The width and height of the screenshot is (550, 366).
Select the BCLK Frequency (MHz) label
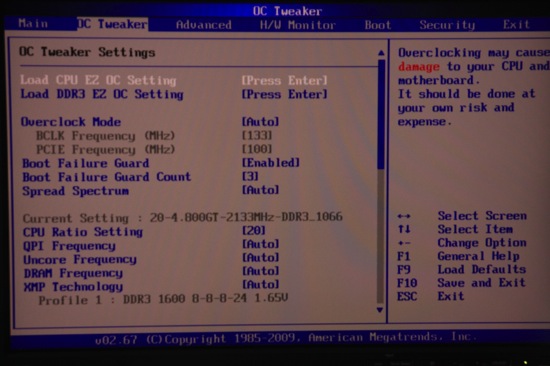105,136
